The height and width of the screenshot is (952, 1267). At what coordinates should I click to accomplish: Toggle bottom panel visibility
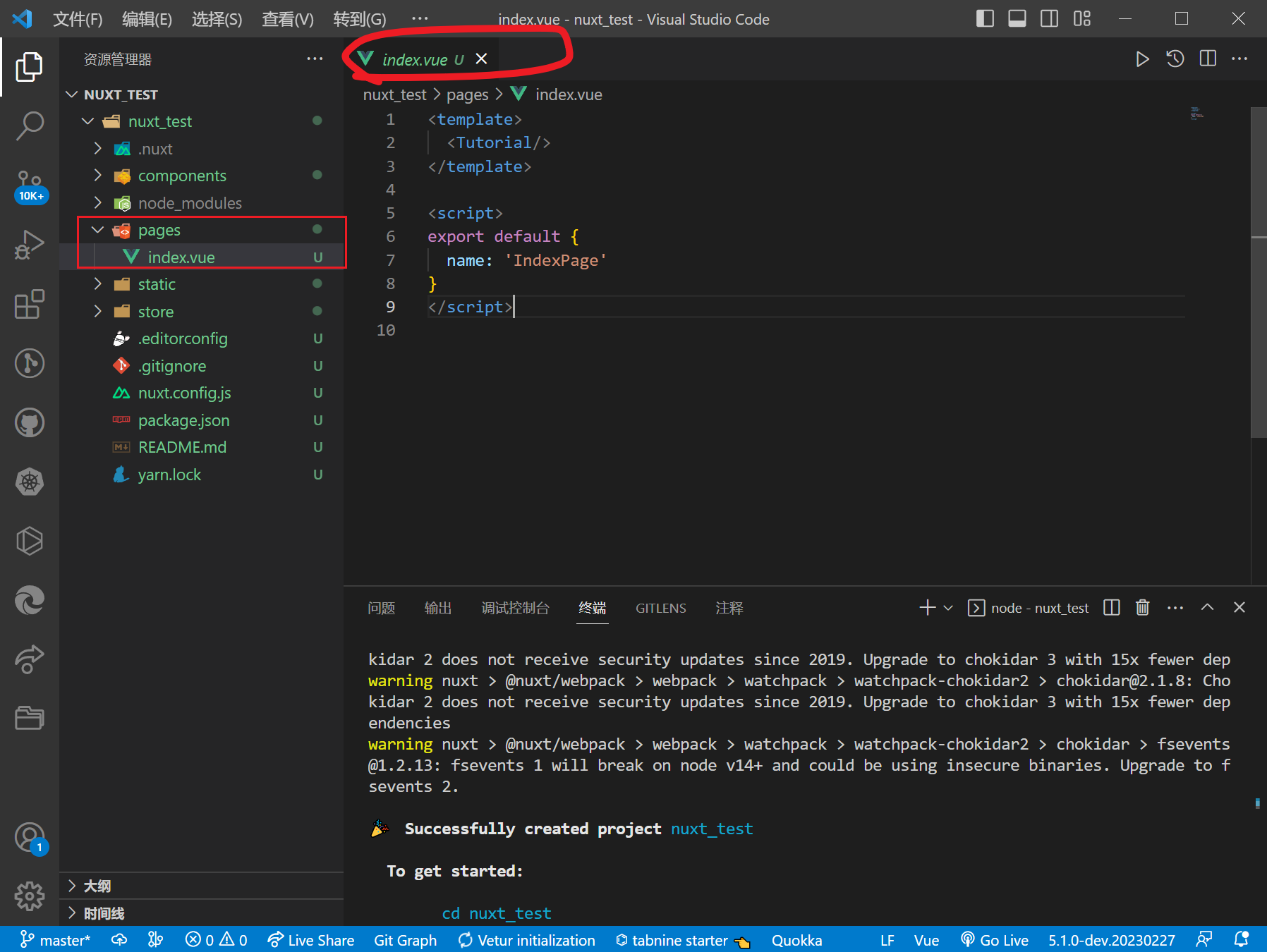pyautogui.click(x=1017, y=18)
